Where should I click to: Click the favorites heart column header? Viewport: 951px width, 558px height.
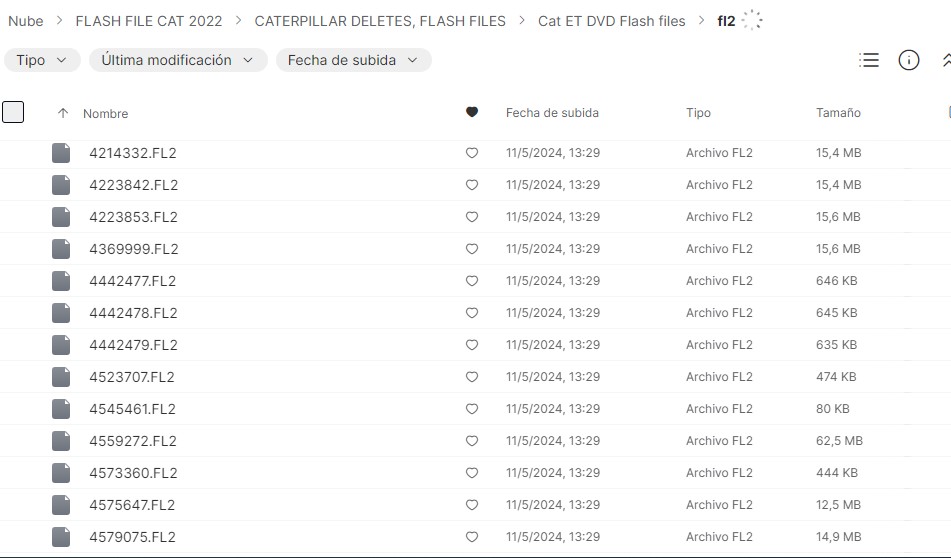[x=472, y=113]
